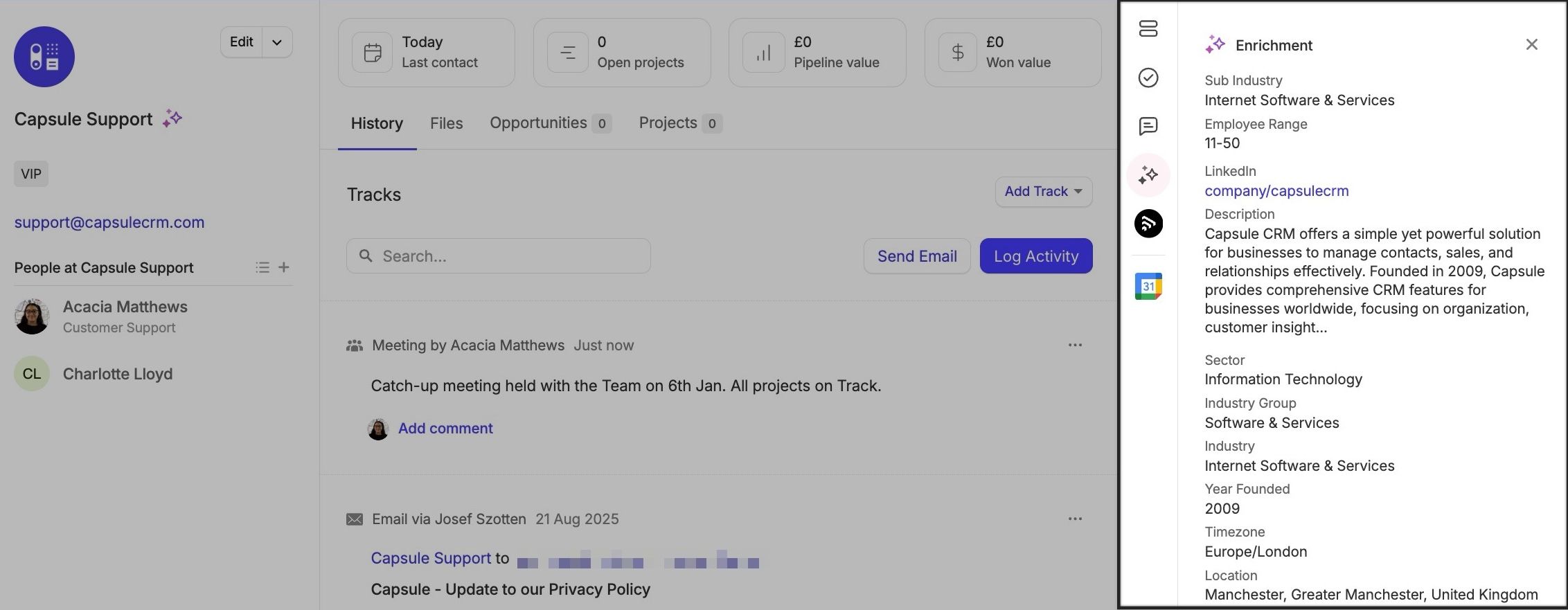This screenshot has height=610, width=1568.
Task: Click the Send Email button
Action: pyautogui.click(x=917, y=256)
